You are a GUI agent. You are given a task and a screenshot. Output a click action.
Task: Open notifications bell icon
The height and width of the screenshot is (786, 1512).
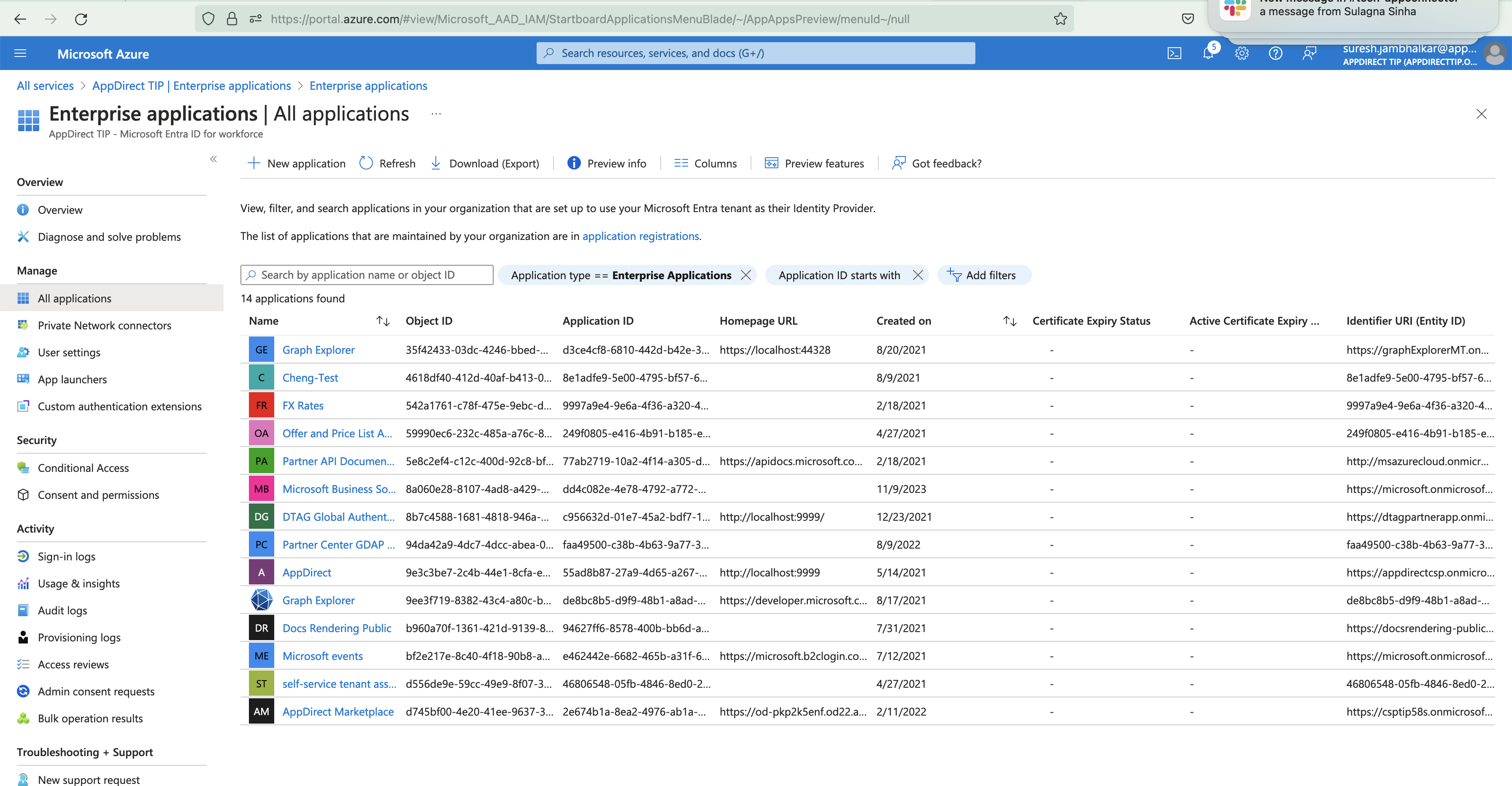[x=1208, y=54]
